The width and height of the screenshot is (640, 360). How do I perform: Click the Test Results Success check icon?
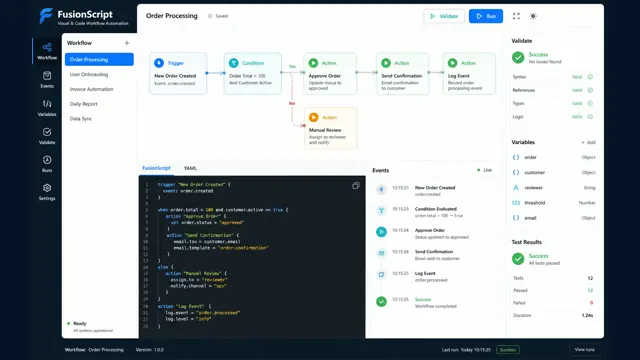pyautogui.click(x=518, y=259)
